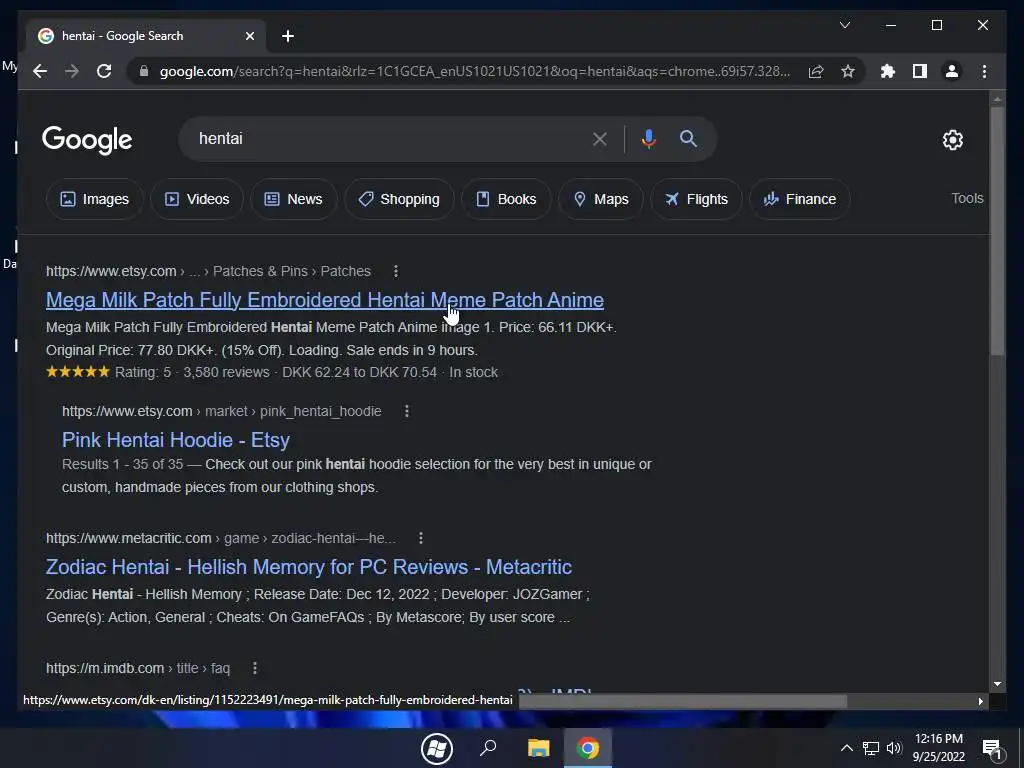
Task: Click the browser forward arrow
Action: [x=72, y=71]
